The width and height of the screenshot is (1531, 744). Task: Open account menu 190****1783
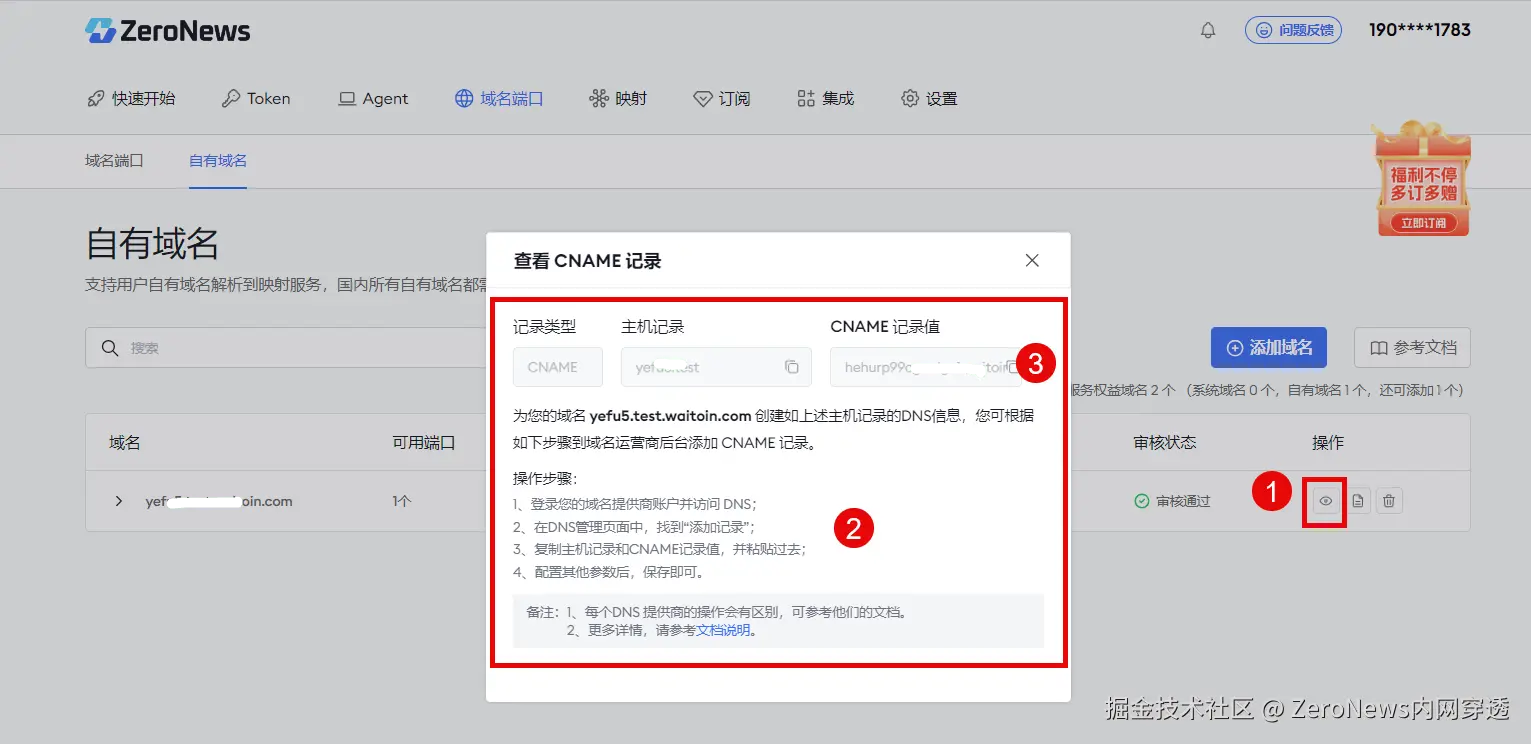1419,30
